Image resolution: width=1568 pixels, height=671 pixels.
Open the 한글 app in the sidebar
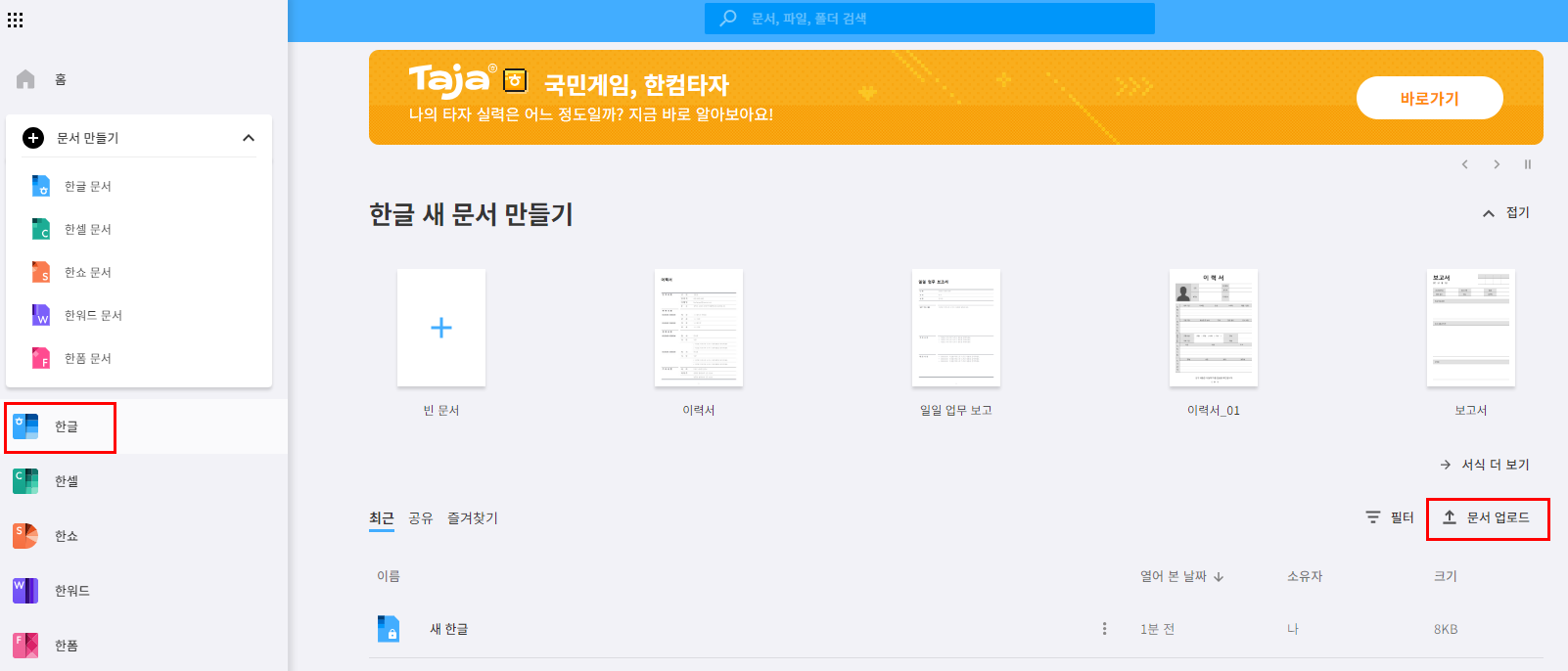click(x=144, y=426)
